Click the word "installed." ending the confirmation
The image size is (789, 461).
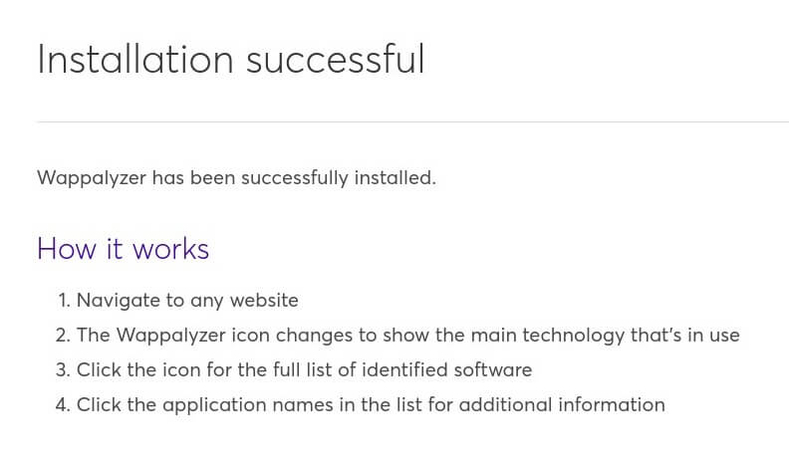395,178
